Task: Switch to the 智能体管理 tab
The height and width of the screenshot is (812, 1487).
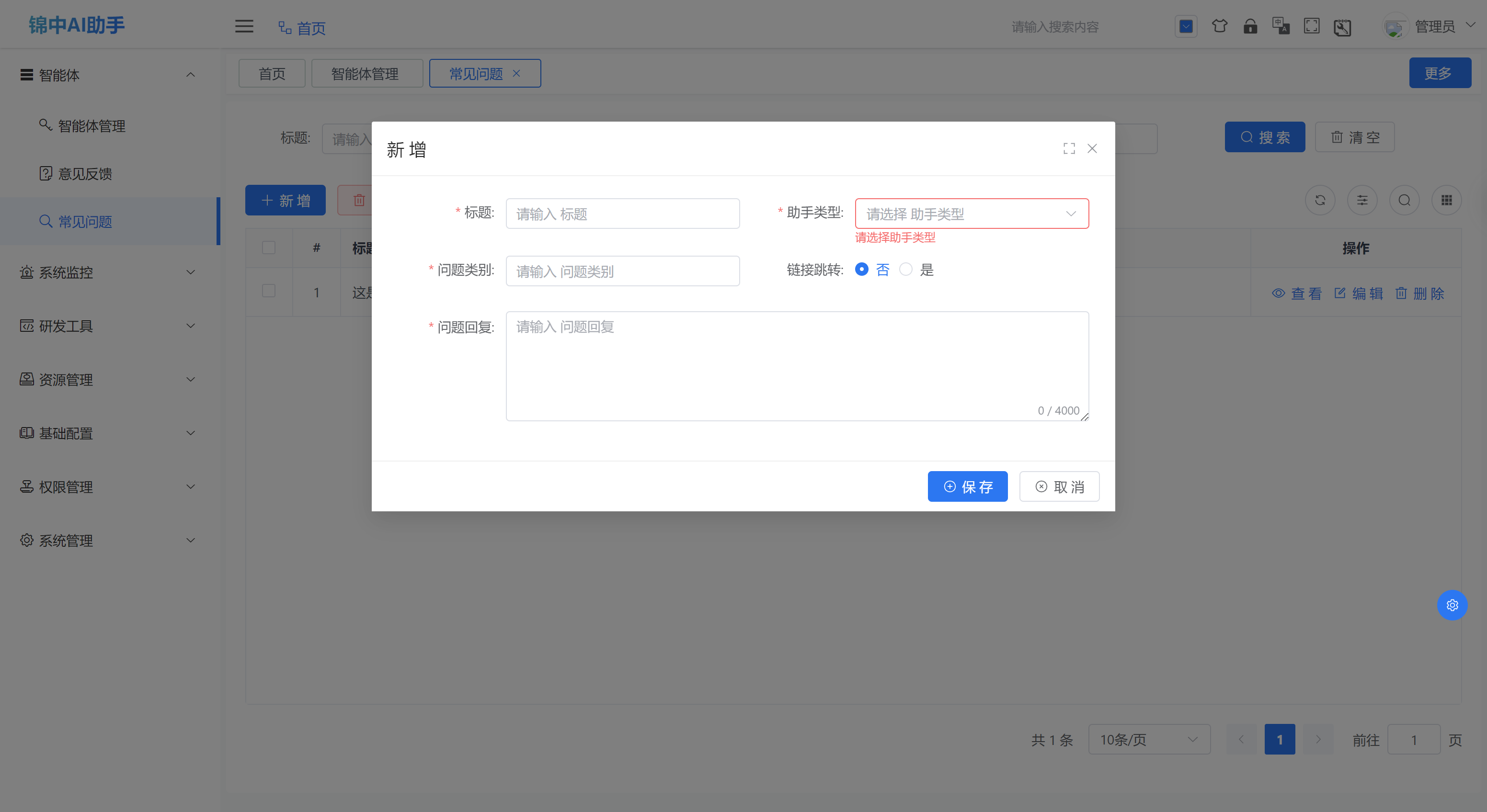Action: click(x=366, y=74)
